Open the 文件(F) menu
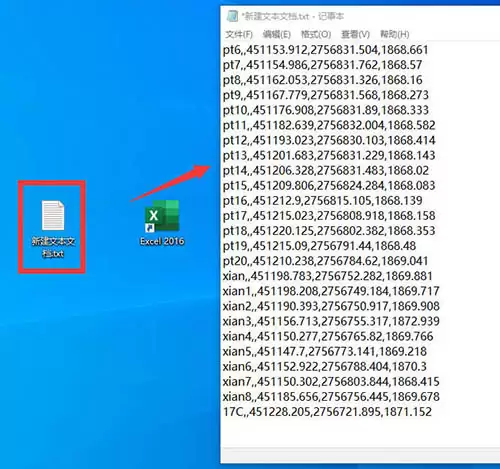 click(x=239, y=34)
